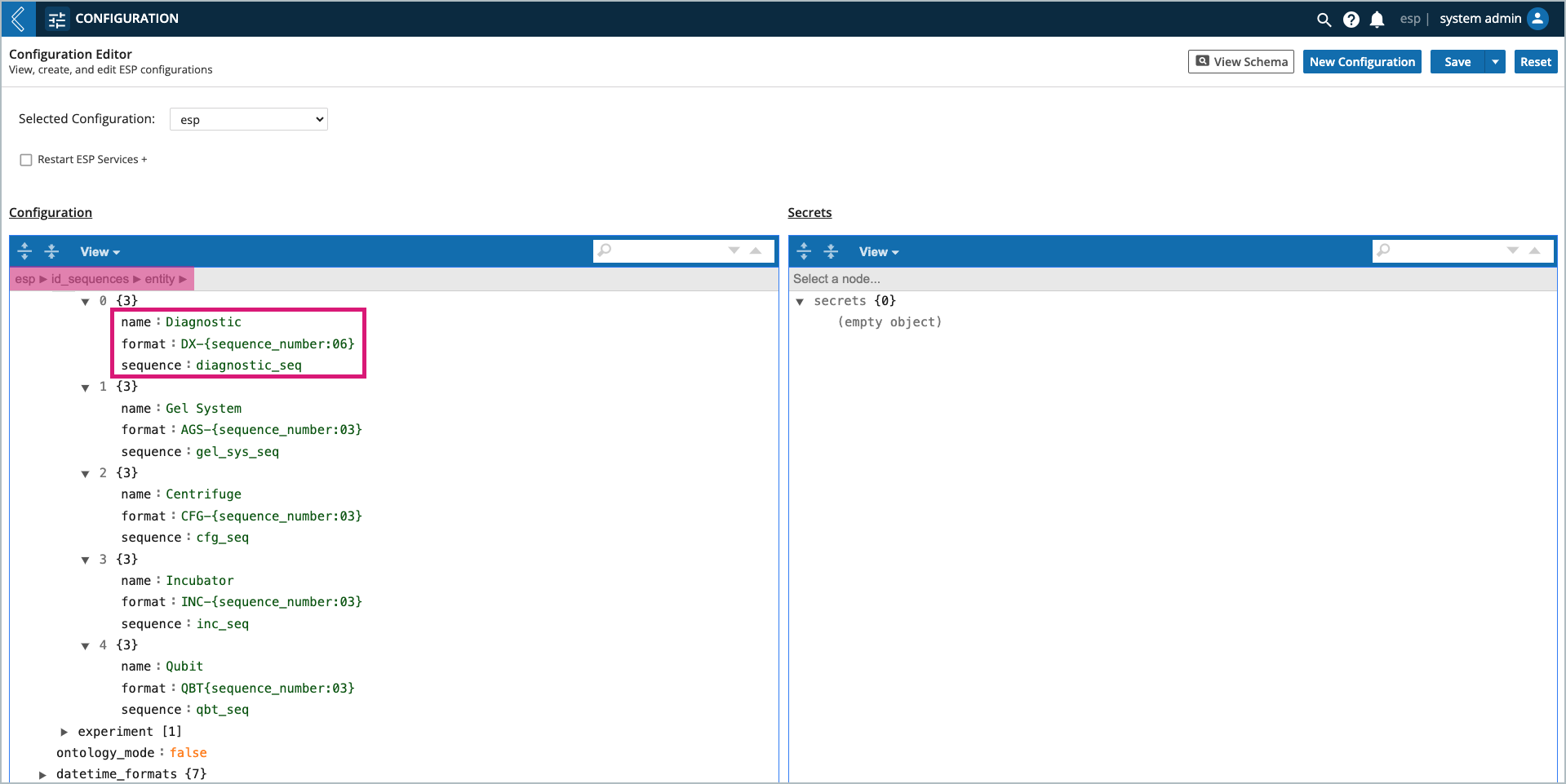Click the format value CFG-{sequence_number:03}
The height and width of the screenshot is (784, 1566).
pos(271,516)
